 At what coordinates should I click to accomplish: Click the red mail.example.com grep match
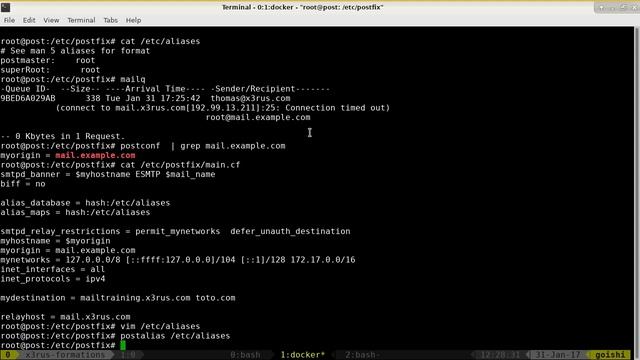pyautogui.click(x=95, y=156)
